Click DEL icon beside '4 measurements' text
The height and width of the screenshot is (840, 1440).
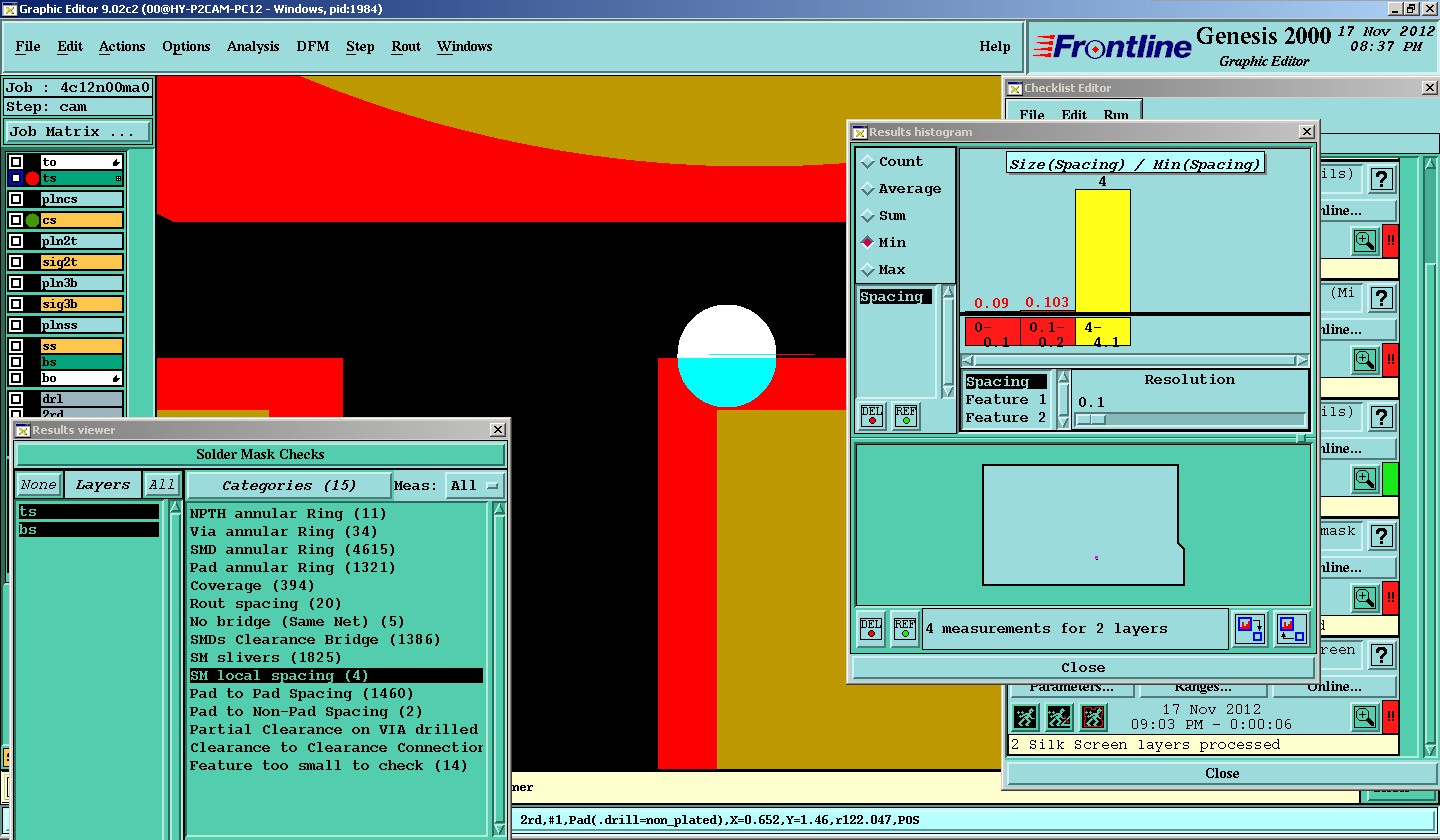coord(871,628)
